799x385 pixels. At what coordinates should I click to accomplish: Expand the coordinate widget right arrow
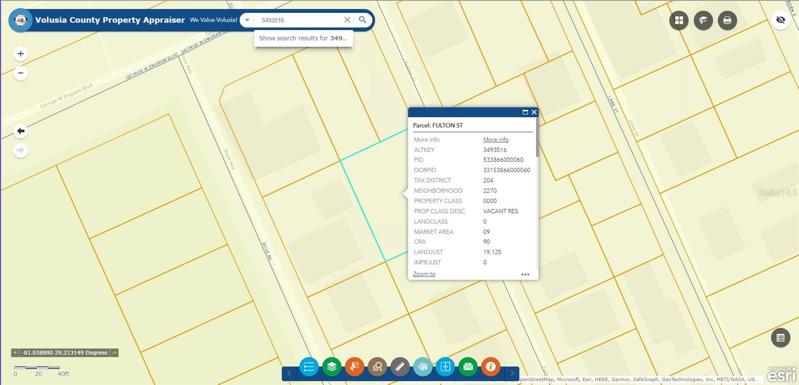coord(115,352)
